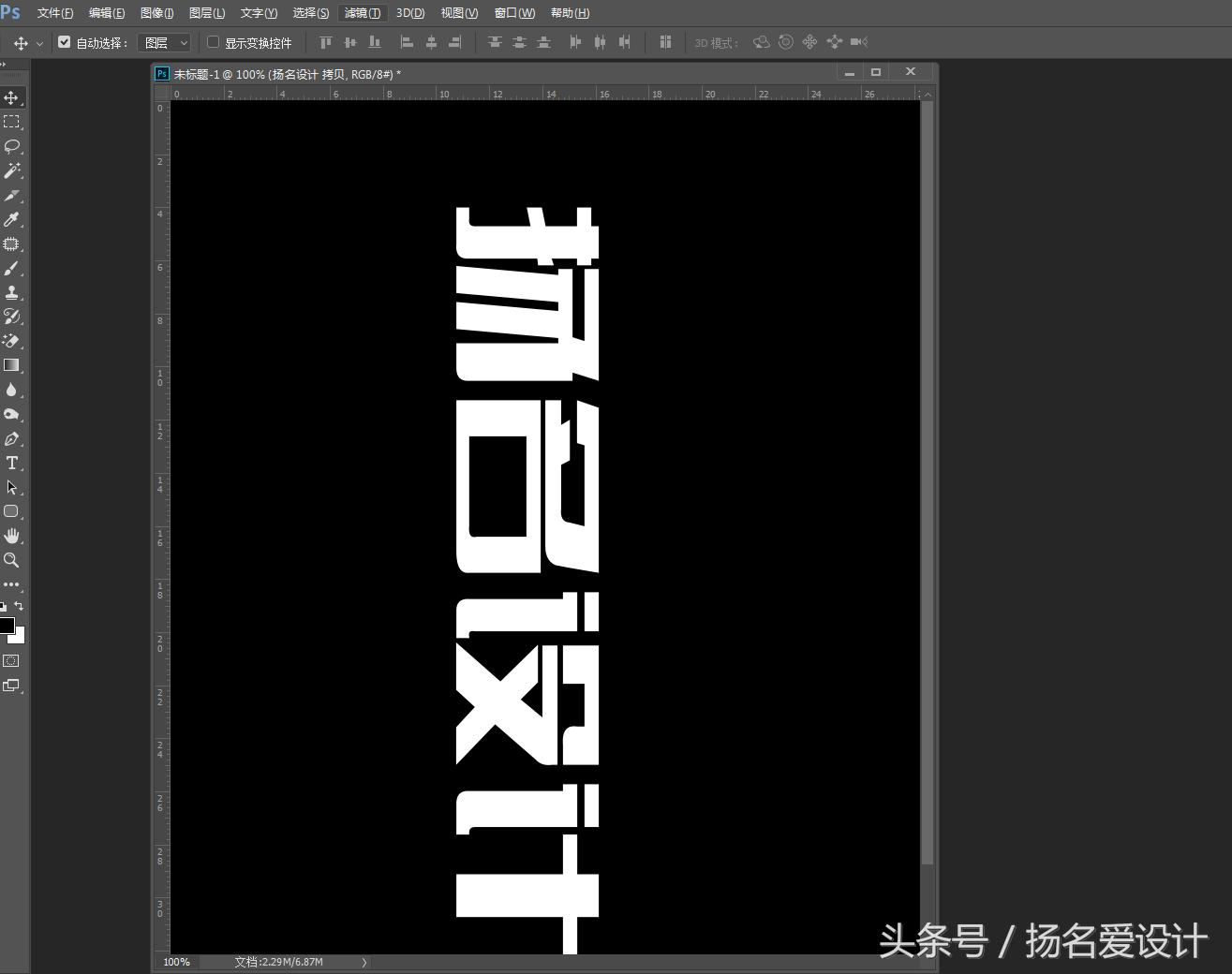This screenshot has width=1232, height=974.
Task: Click the 3D 模式 rotate camera button
Action: click(762, 42)
